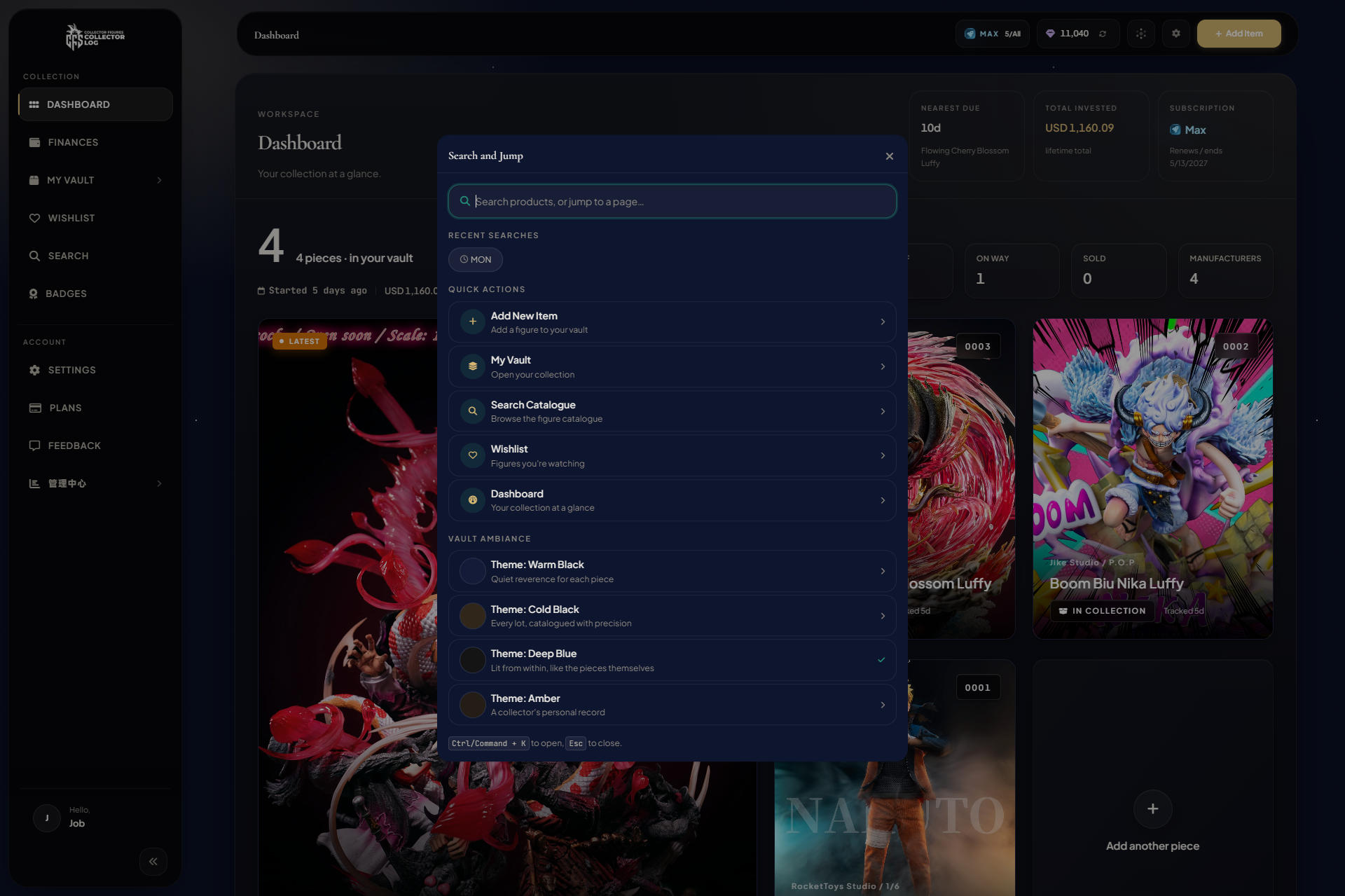The height and width of the screenshot is (896, 1345).
Task: Open the Search magnifier icon in the sidebar
Action: coord(35,256)
